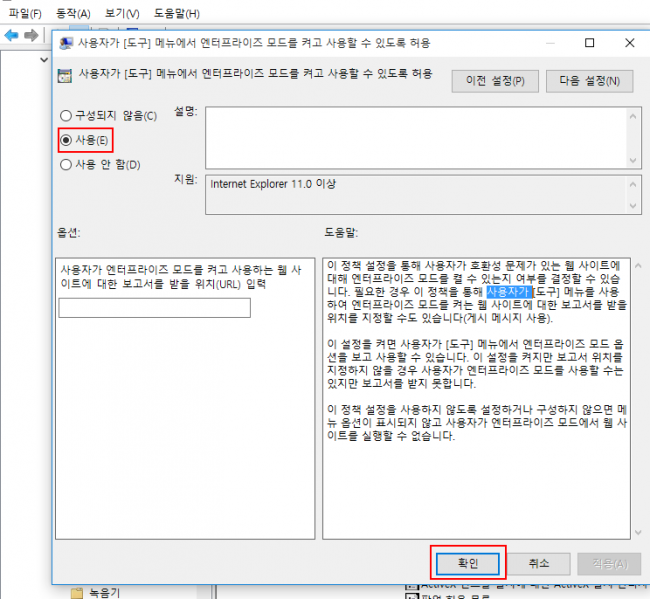Click the 도움말 pane scroll down arrow

[638, 532]
